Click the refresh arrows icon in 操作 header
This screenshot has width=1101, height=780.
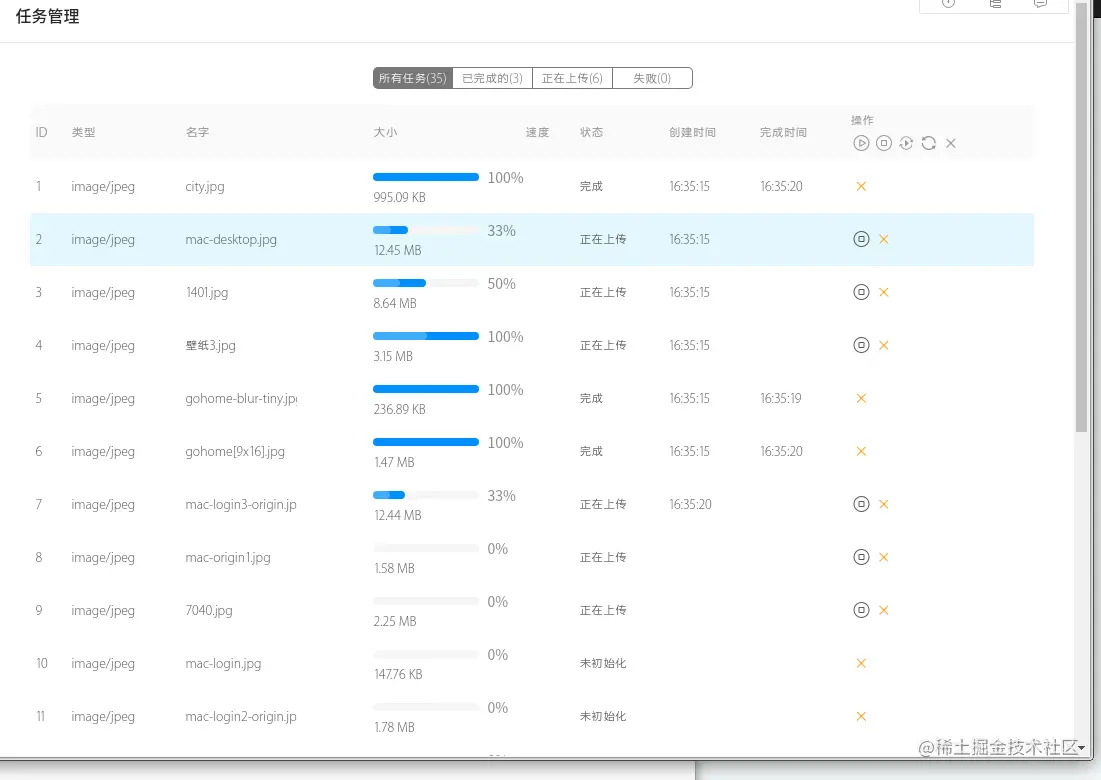929,143
